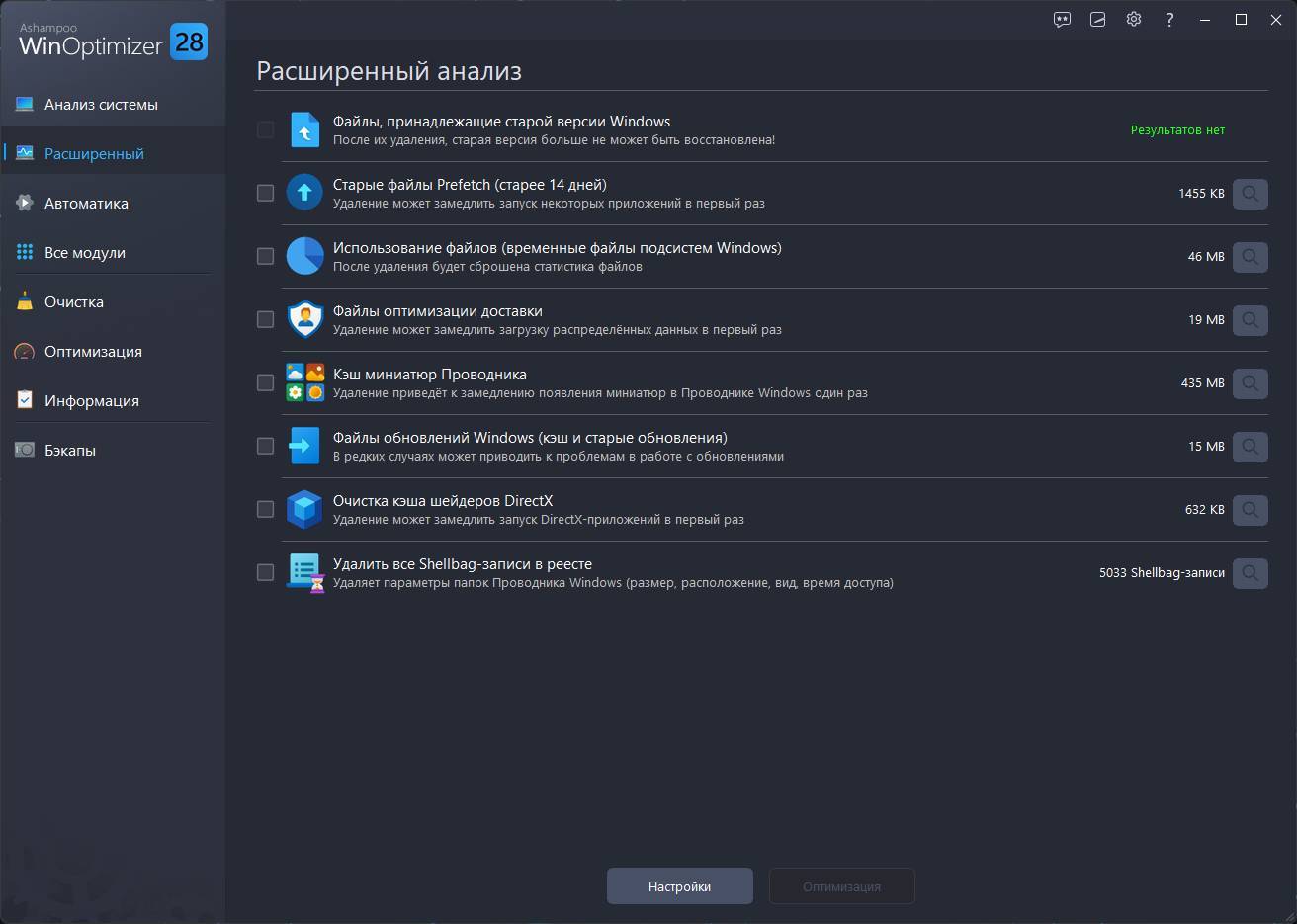Click the Оптимизация button at the bottom
Image resolution: width=1297 pixels, height=924 pixels.
(x=842, y=886)
